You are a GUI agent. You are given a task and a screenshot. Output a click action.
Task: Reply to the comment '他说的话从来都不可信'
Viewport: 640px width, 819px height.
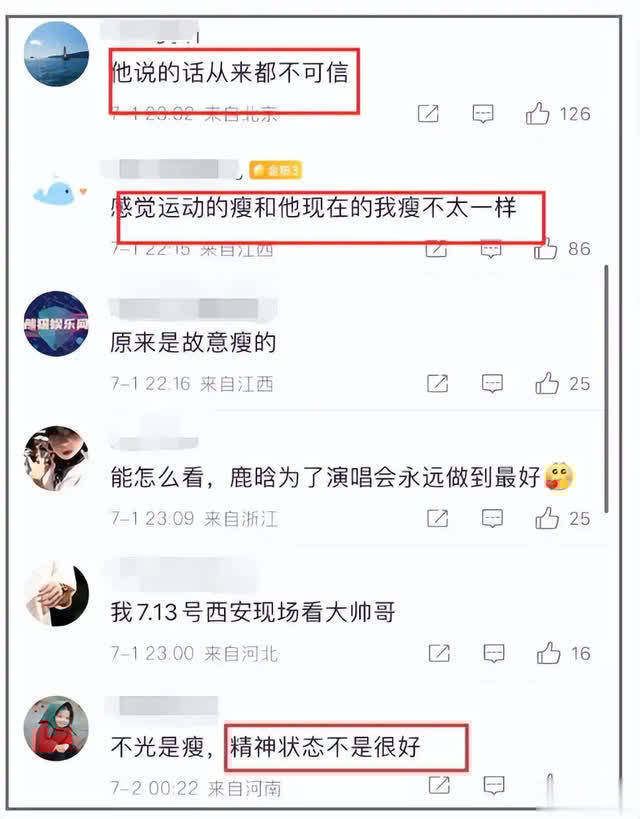click(483, 113)
